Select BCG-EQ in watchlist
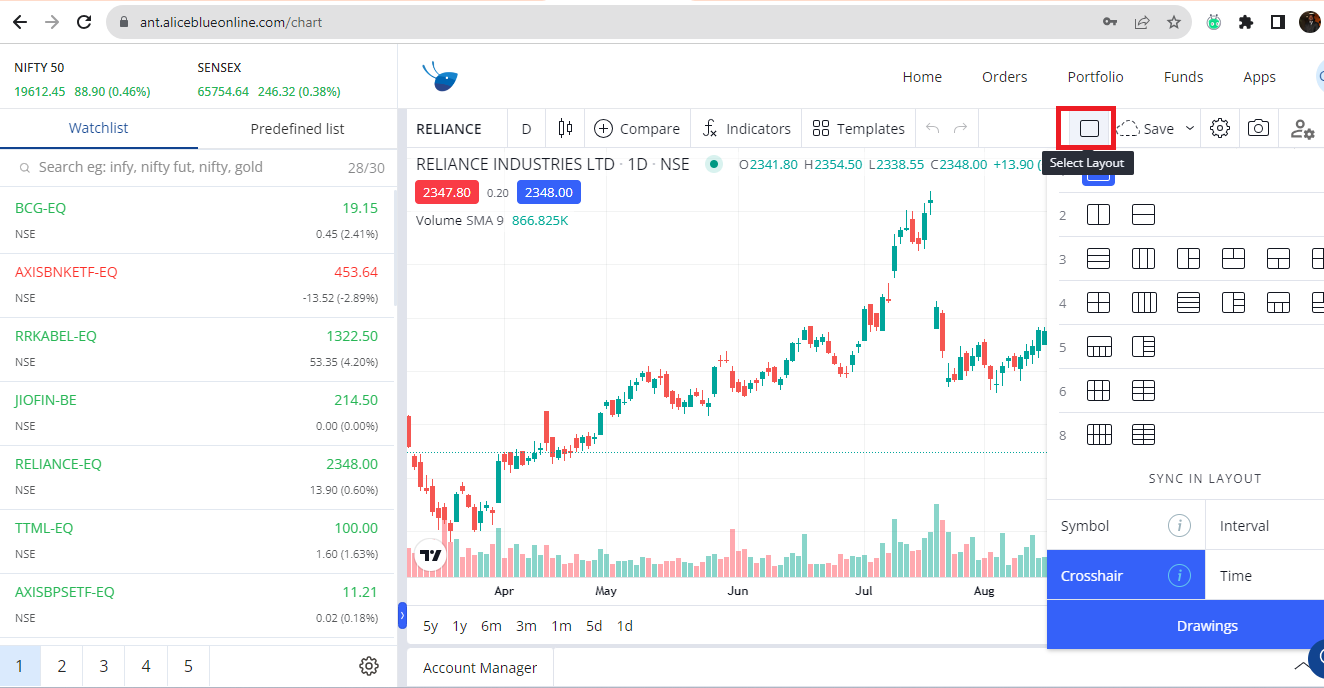The height and width of the screenshot is (688, 1324). (x=197, y=221)
